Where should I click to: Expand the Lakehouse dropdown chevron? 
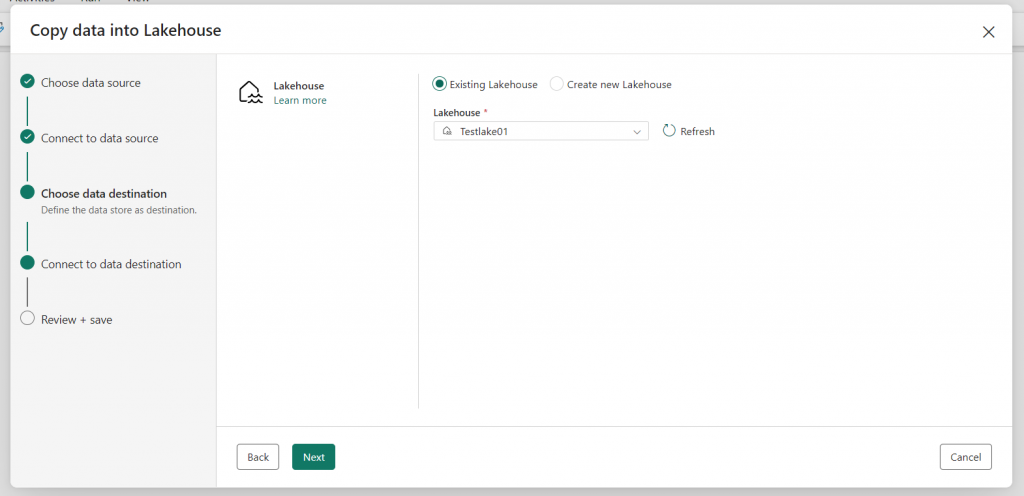point(637,132)
